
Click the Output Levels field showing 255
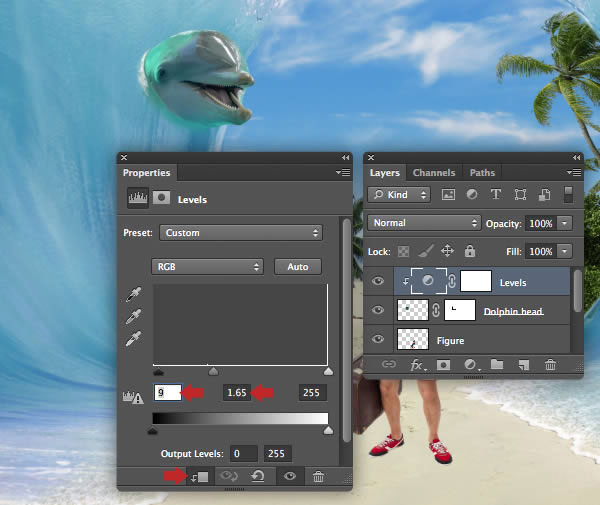click(277, 454)
